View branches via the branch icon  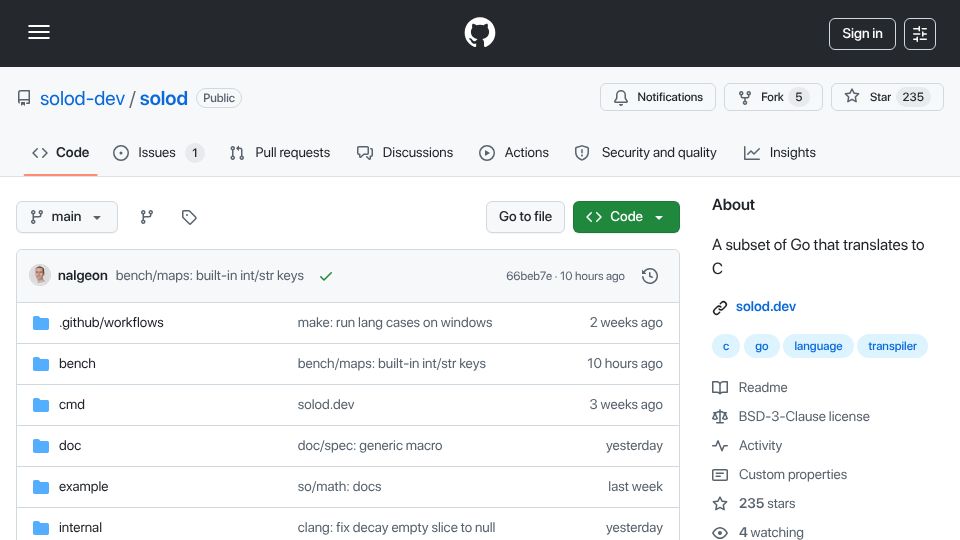(146, 217)
